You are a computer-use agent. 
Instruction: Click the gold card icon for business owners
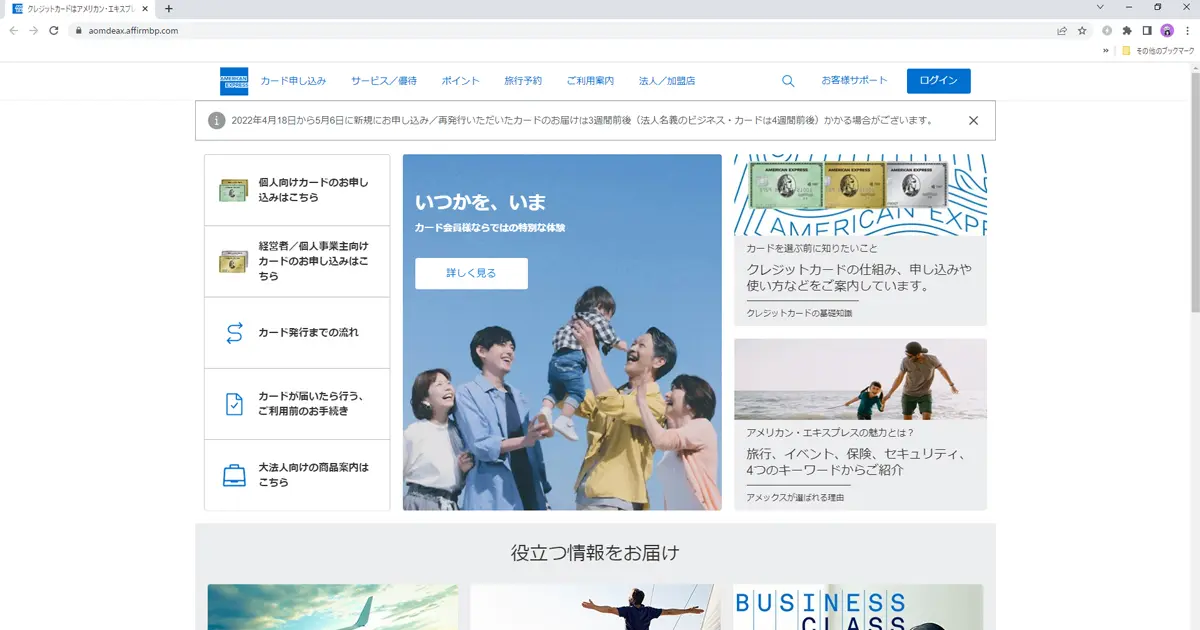click(x=233, y=261)
